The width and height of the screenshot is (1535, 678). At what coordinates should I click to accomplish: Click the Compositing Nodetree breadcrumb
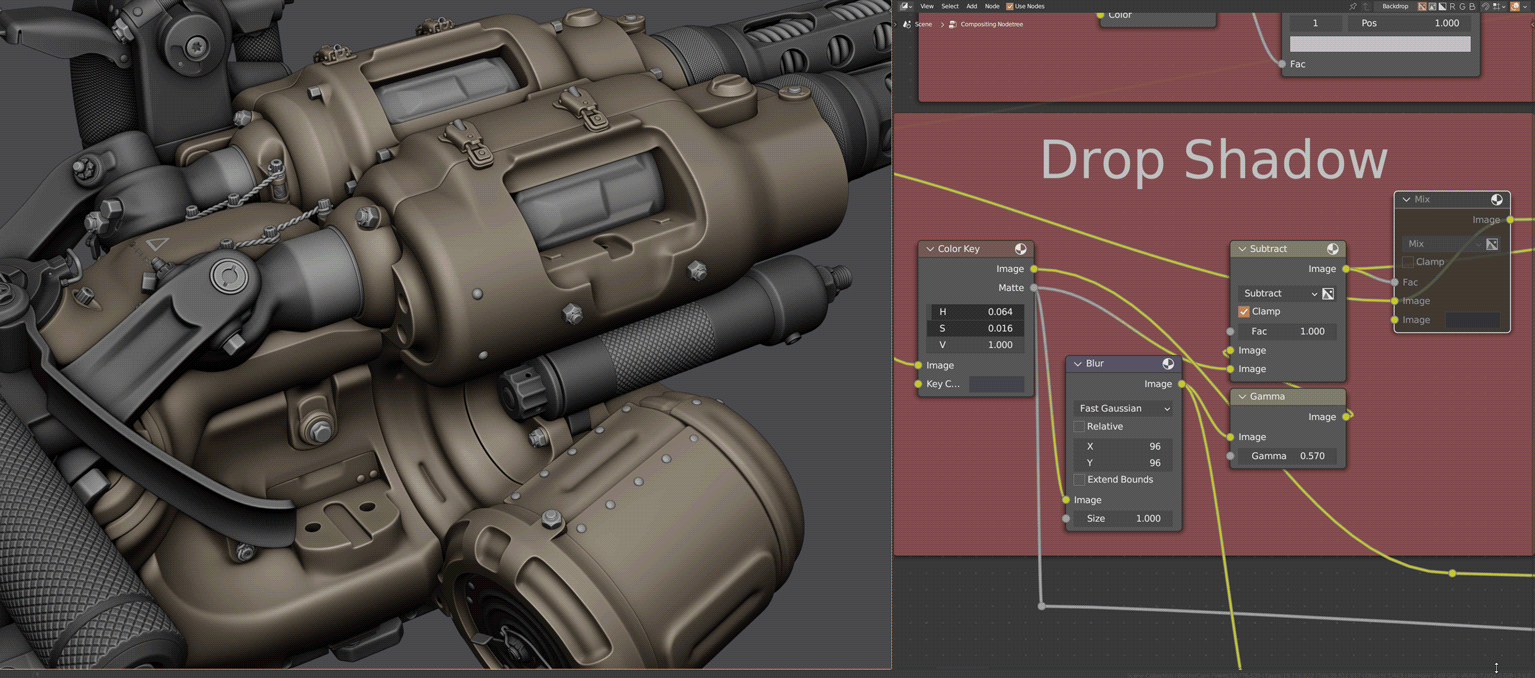[x=991, y=24]
